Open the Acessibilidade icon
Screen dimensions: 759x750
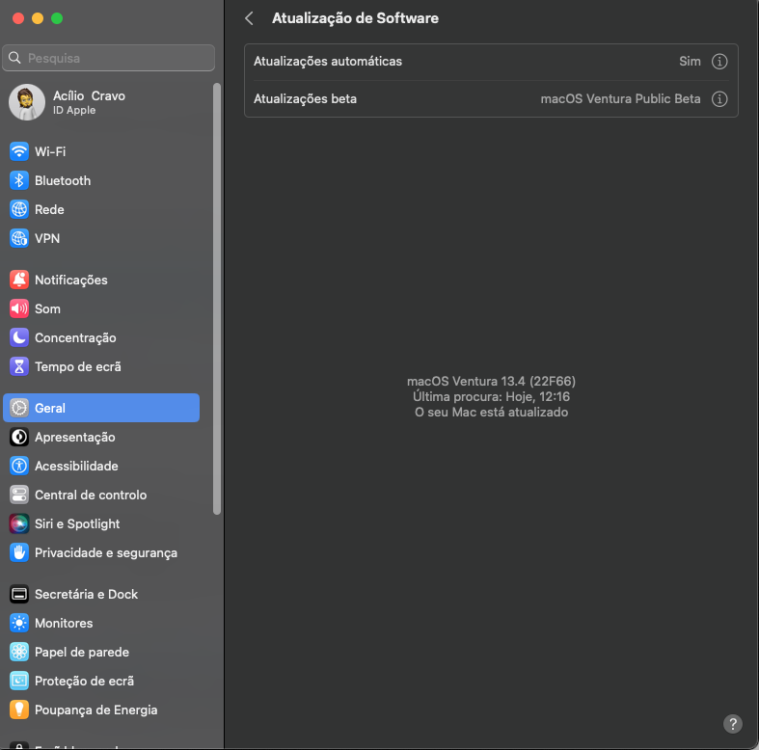coord(19,466)
